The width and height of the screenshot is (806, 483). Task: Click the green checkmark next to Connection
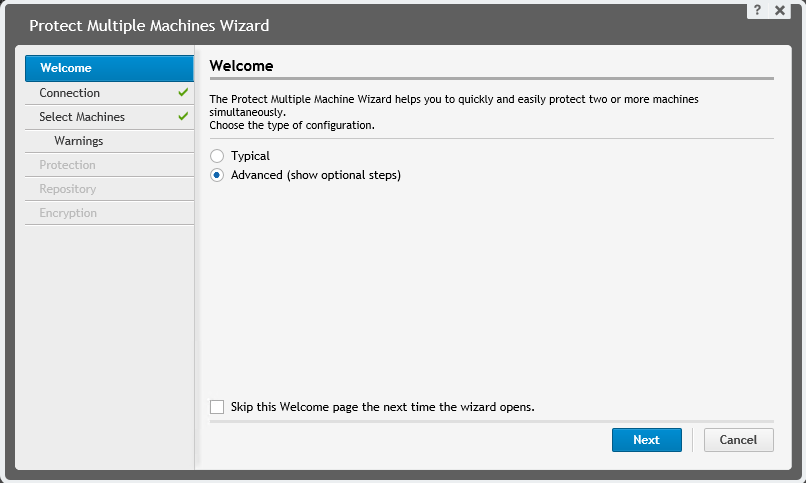[183, 93]
